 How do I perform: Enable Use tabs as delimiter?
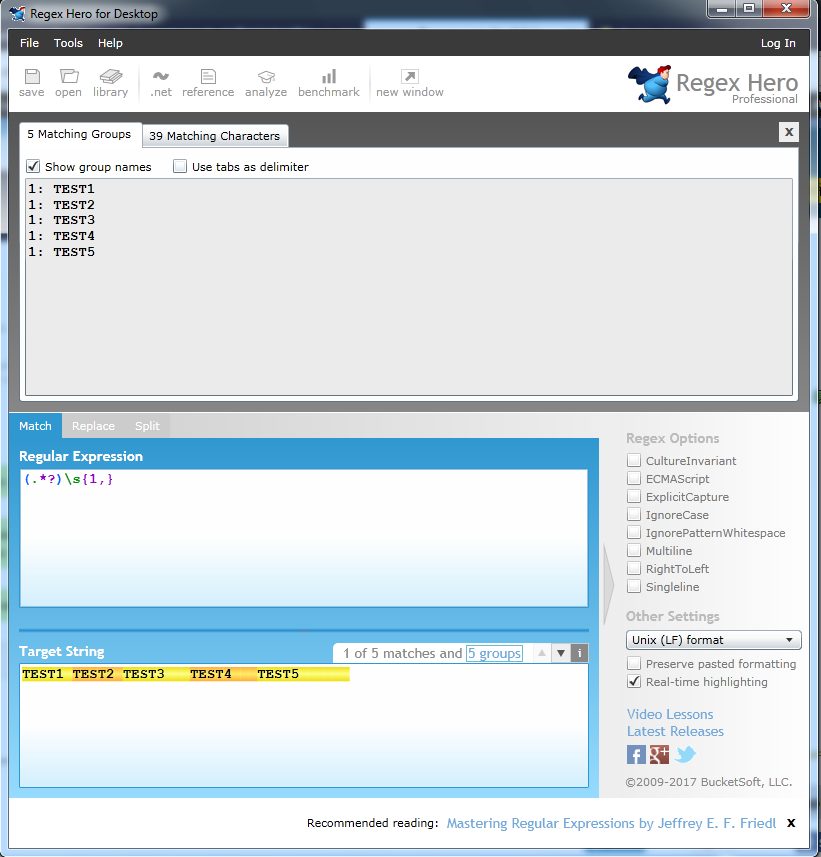180,166
